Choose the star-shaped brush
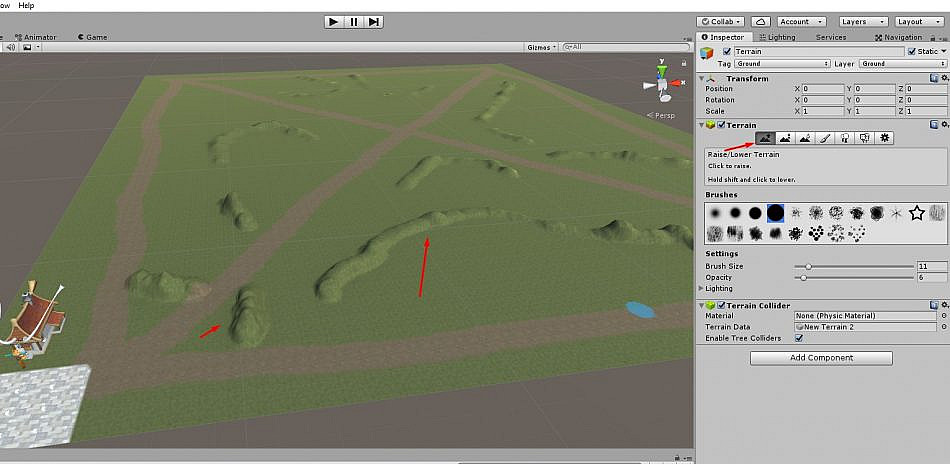This screenshot has width=950, height=464. point(917,213)
